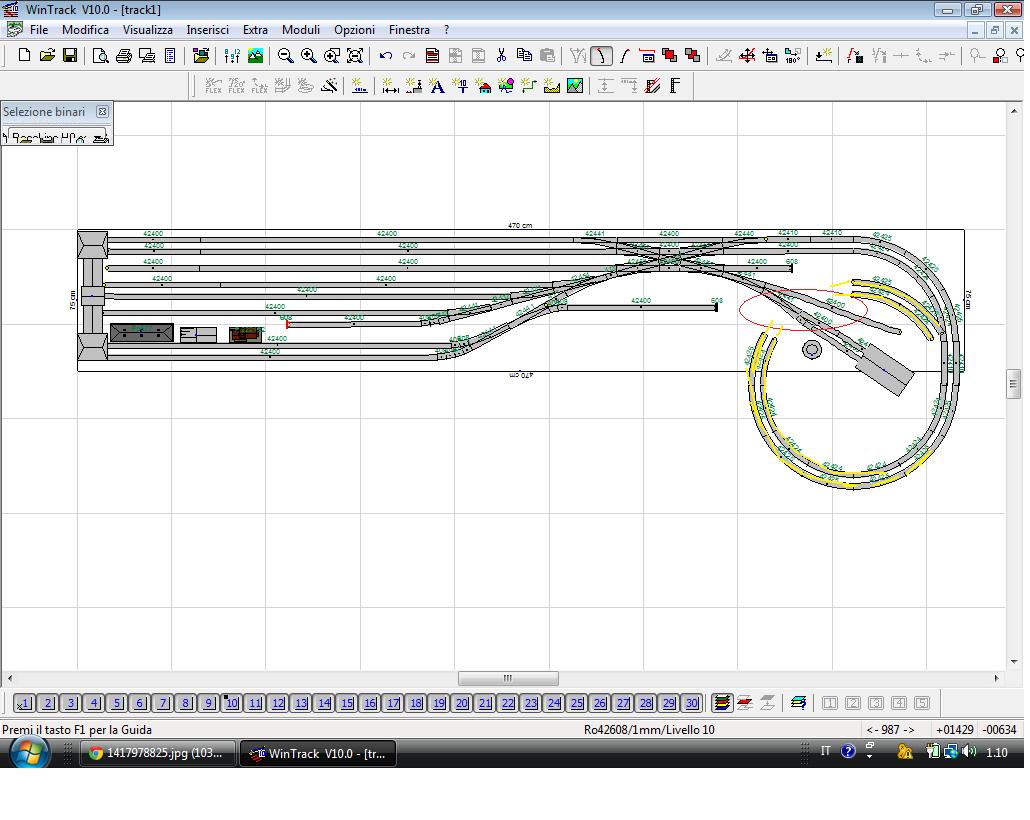Click the horizontal scrollbar right arrow

[x=996, y=678]
